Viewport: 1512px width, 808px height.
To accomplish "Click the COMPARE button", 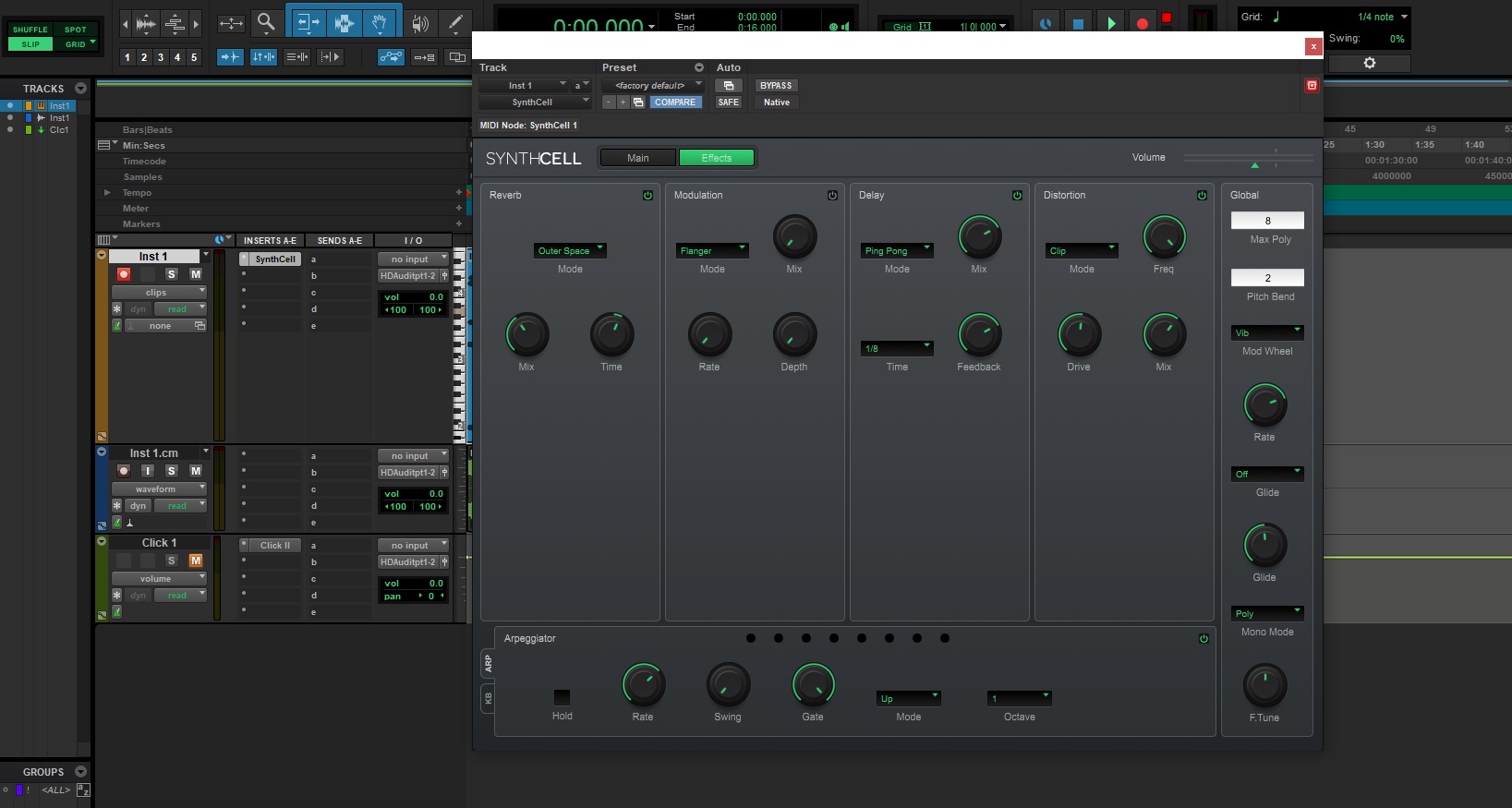I will [675, 103].
